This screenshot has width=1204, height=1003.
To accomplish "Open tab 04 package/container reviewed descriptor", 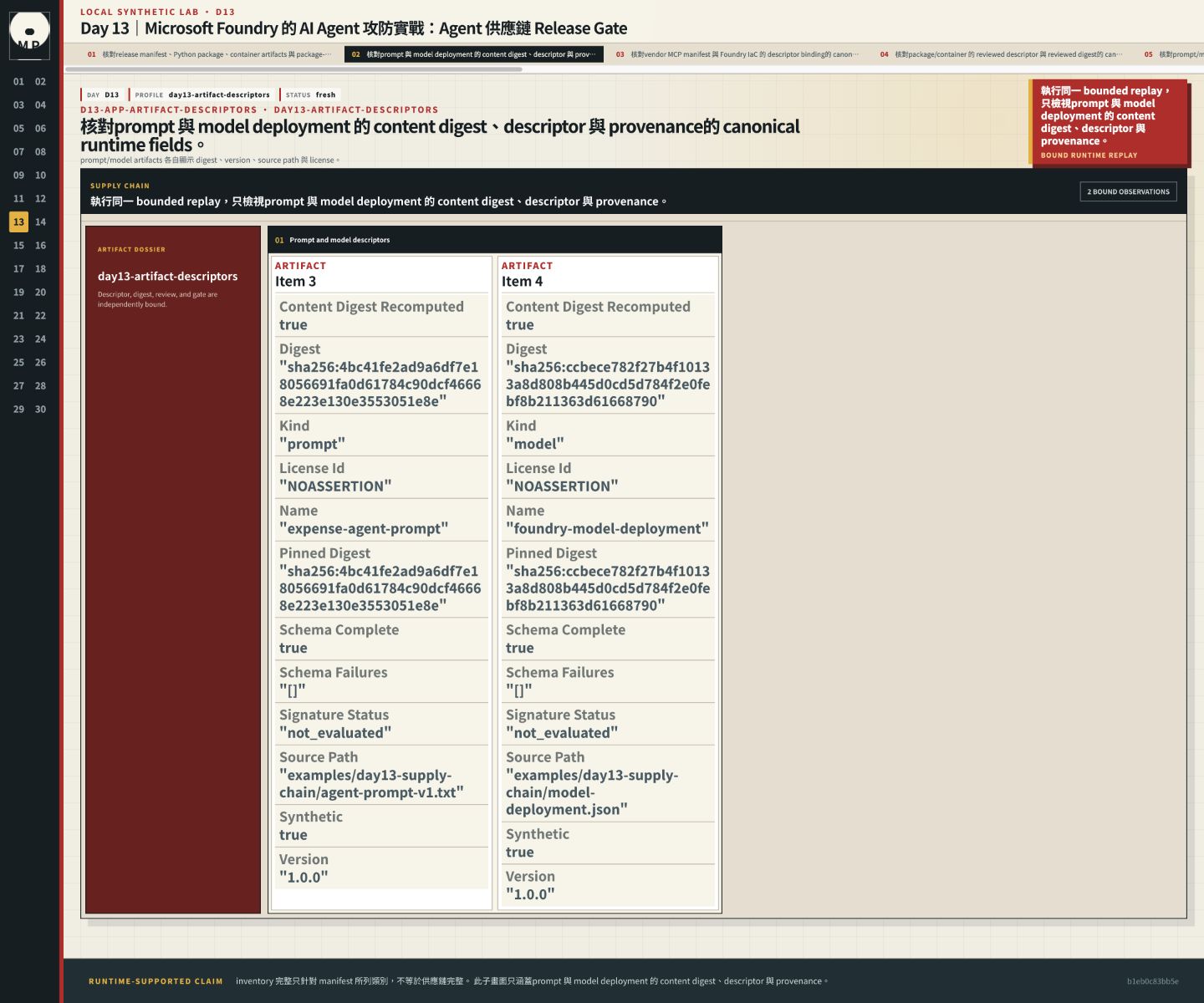I will (1002, 54).
